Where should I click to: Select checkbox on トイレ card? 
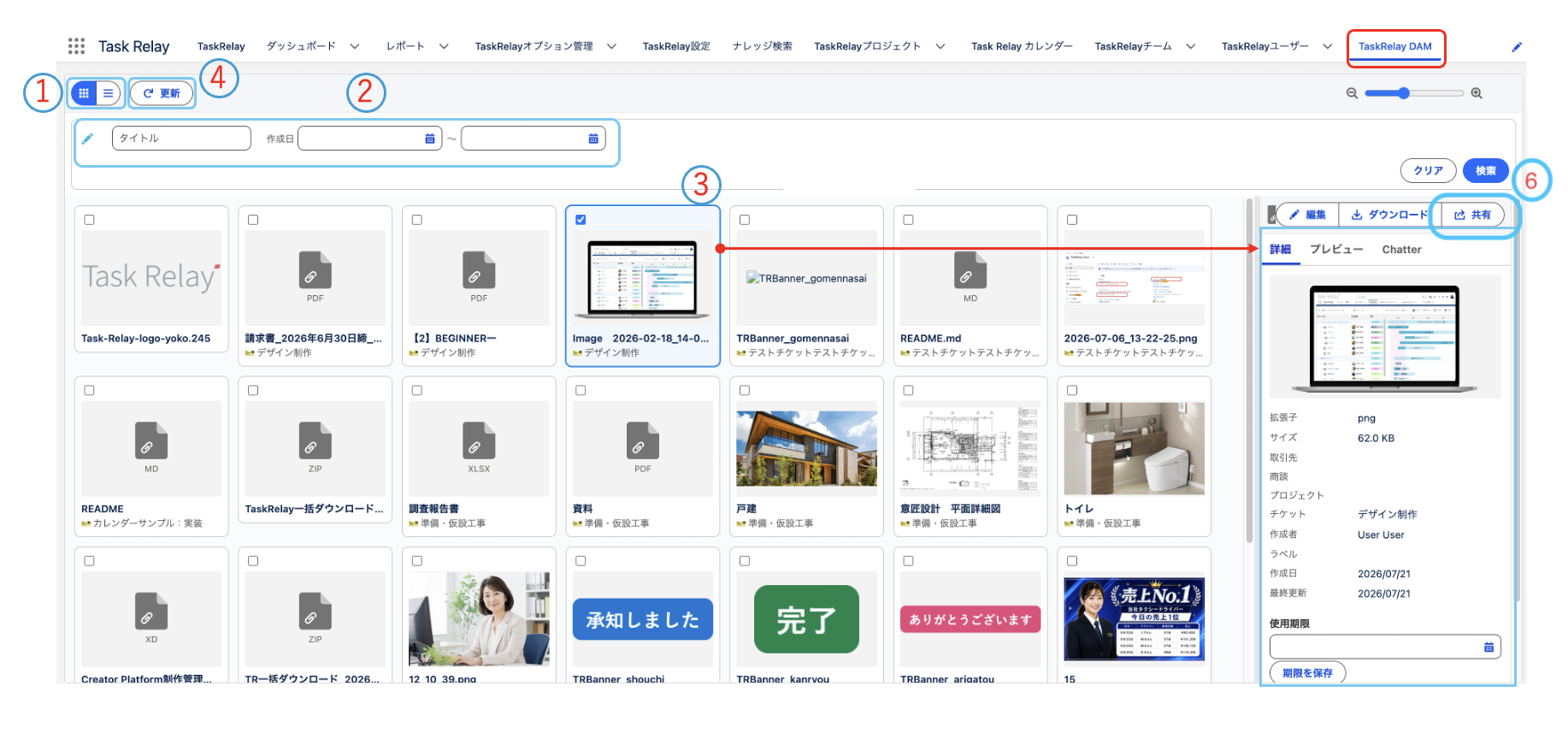pyautogui.click(x=1072, y=390)
